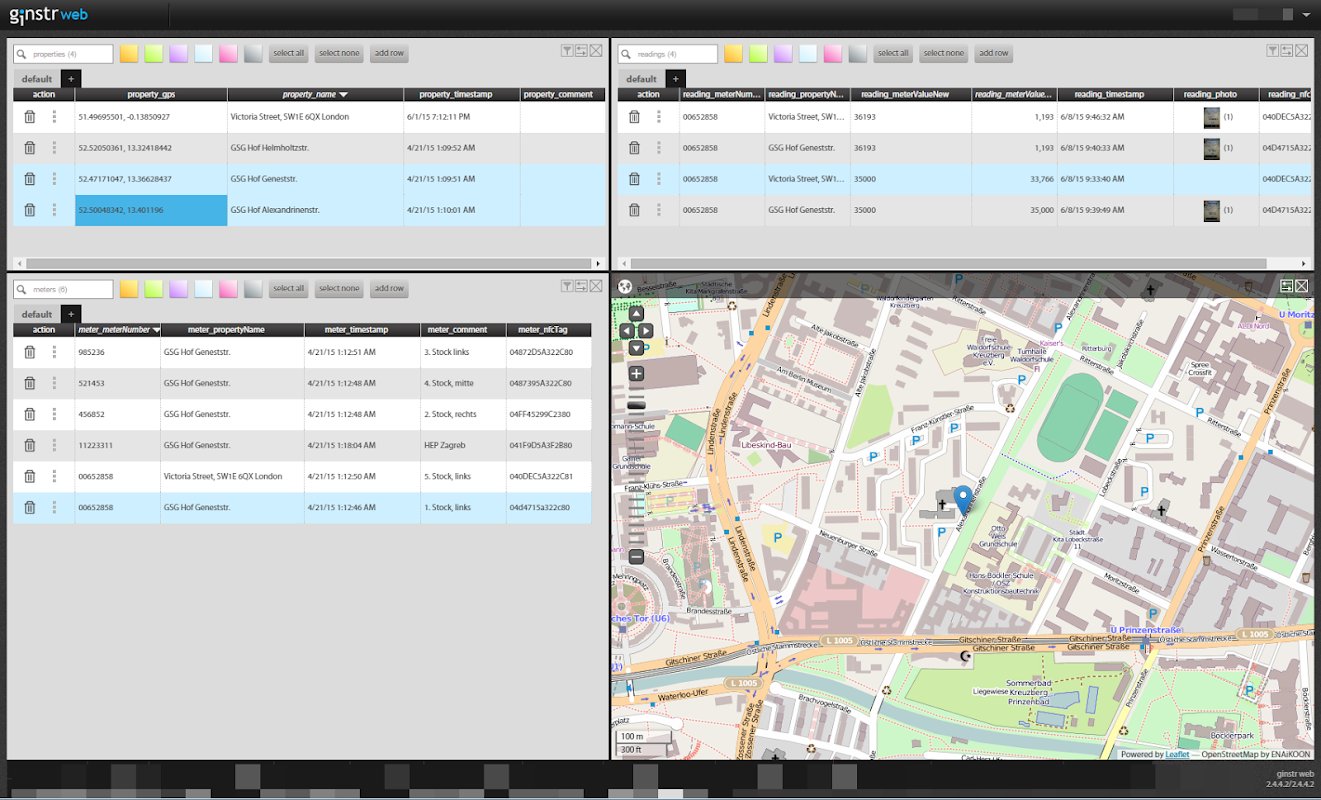Add a new tab in the readings panel

[675, 79]
